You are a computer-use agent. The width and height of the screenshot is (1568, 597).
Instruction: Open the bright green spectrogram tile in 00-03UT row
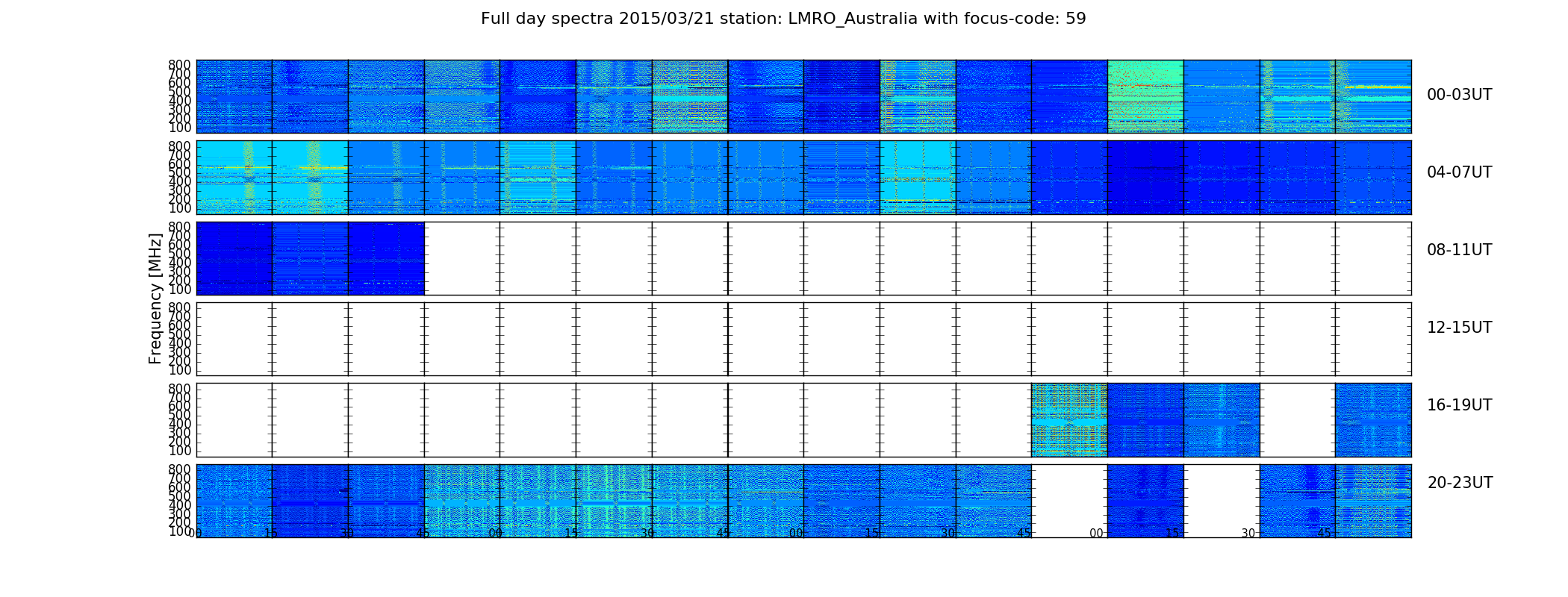[x=1145, y=96]
